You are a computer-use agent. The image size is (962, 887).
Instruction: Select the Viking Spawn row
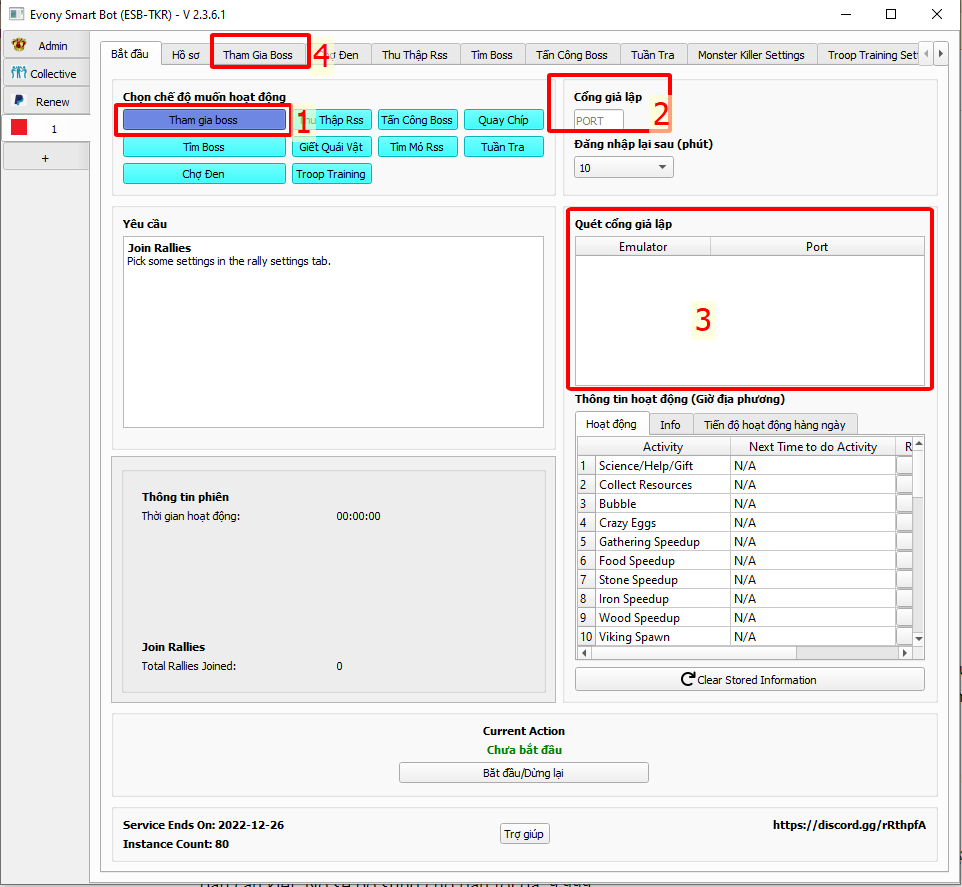point(745,637)
